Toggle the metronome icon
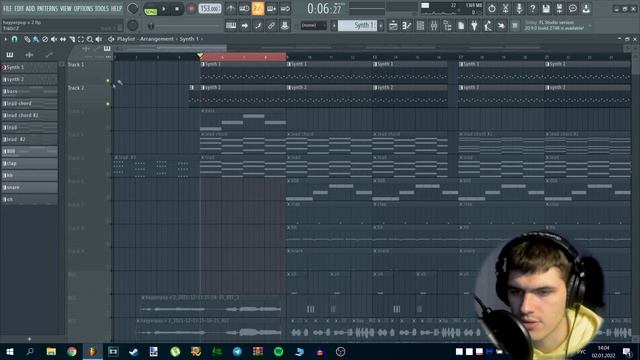This screenshot has width=640, height=360. [231, 9]
